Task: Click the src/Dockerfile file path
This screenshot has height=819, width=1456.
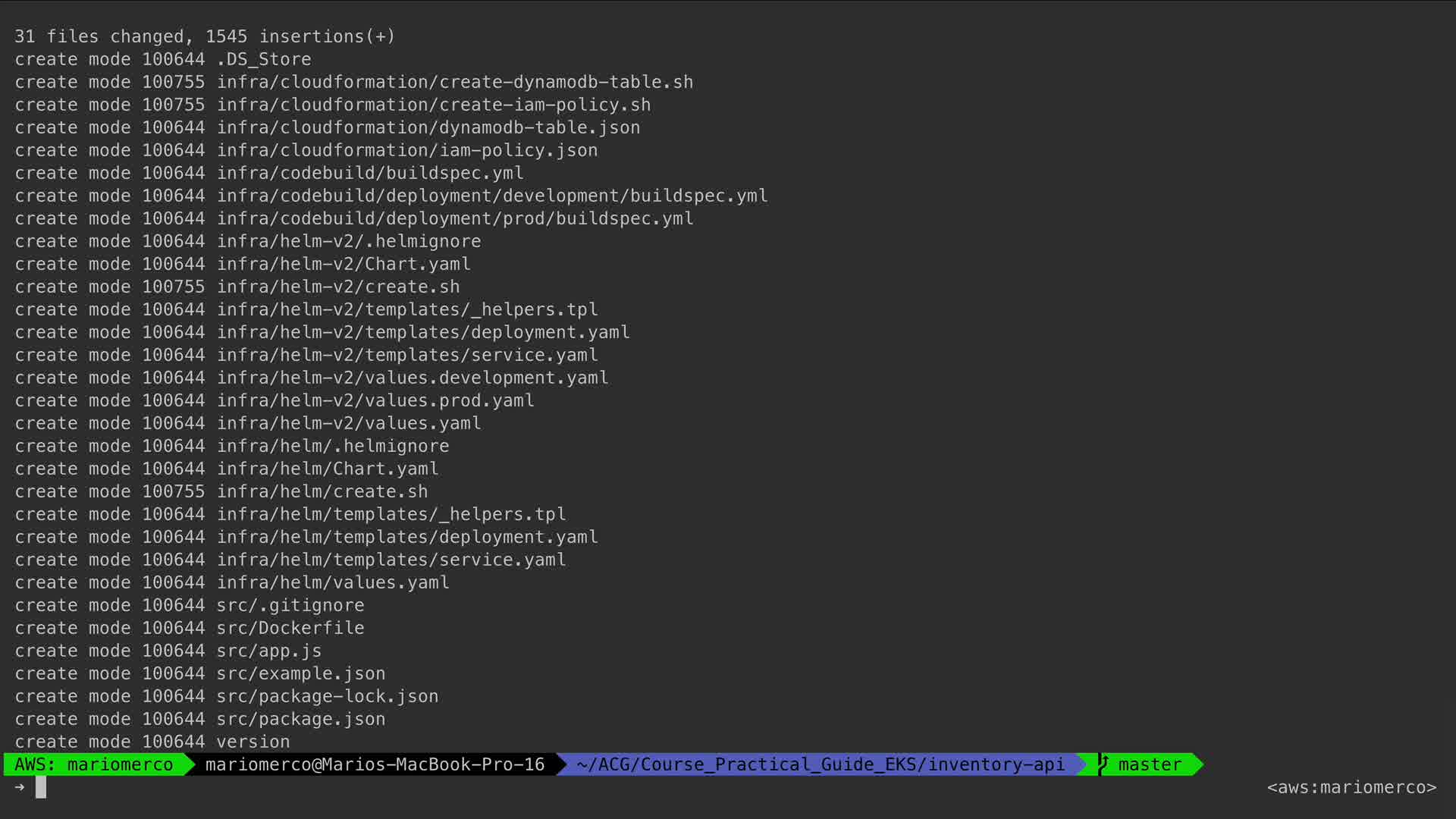Action: [x=290, y=628]
